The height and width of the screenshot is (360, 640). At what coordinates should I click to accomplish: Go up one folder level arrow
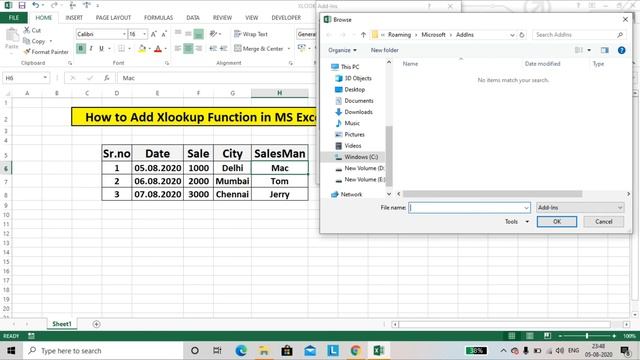pos(363,35)
